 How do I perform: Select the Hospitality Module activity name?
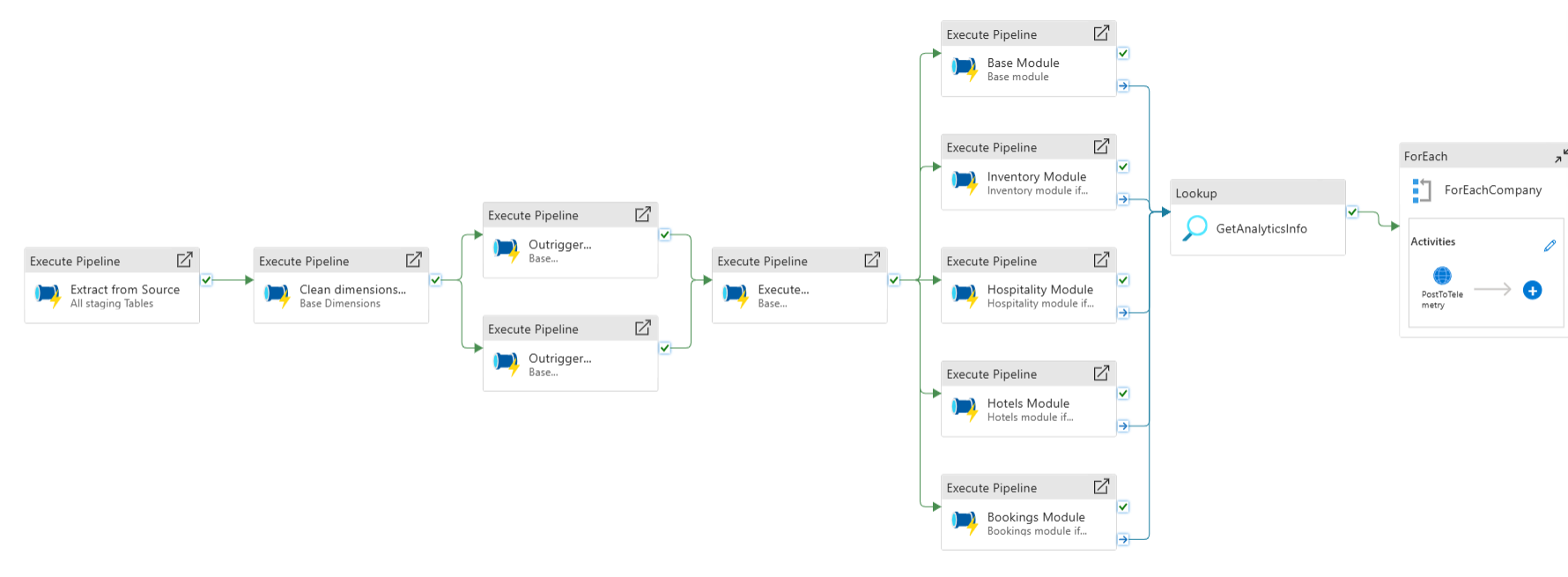(x=1039, y=290)
